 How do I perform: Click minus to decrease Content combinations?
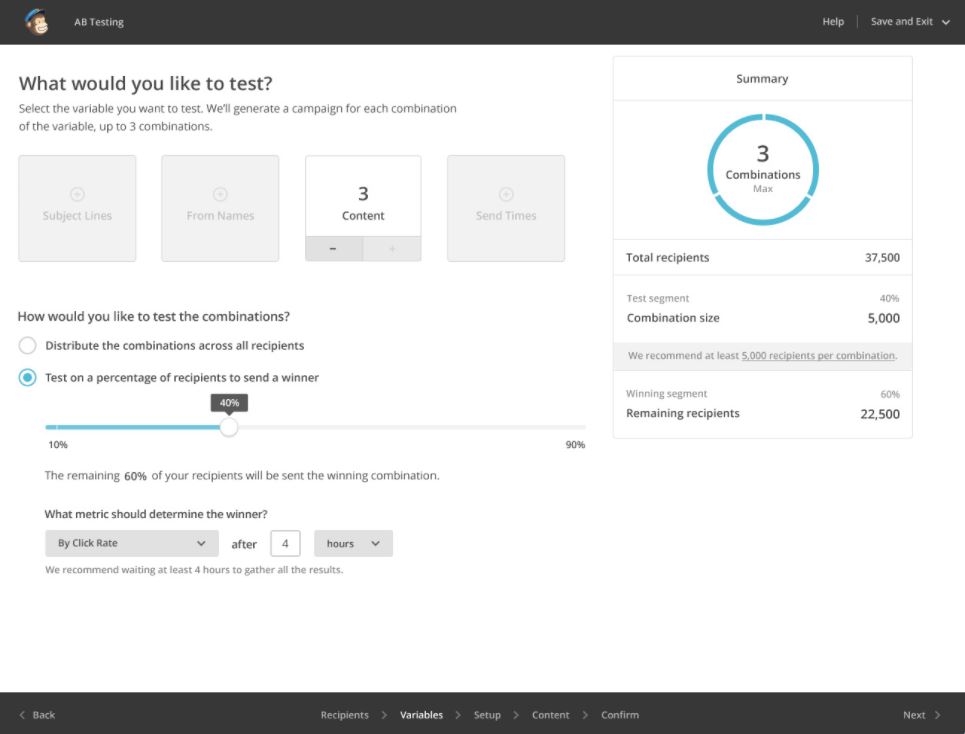333,248
